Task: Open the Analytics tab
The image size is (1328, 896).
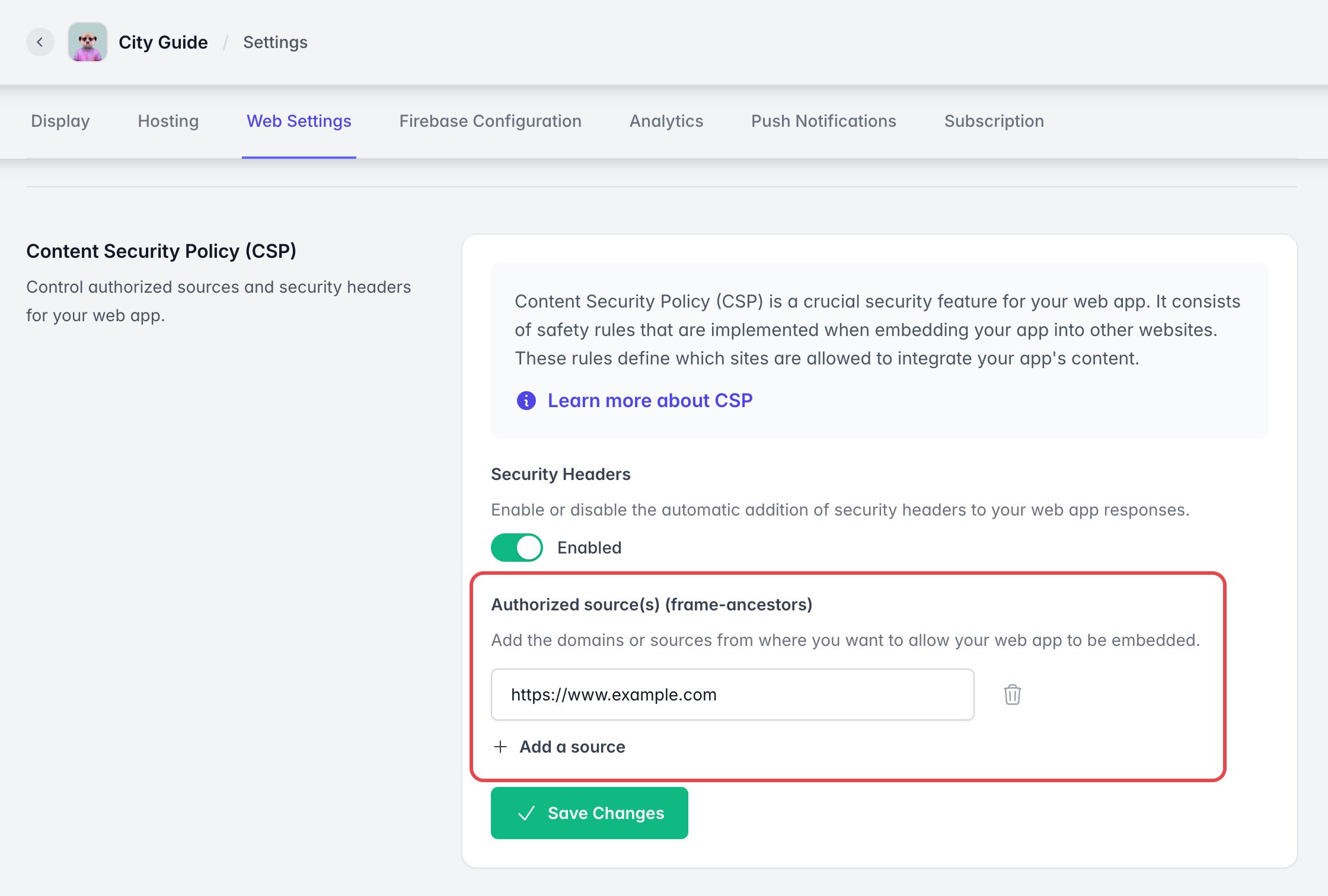Action: (x=666, y=121)
